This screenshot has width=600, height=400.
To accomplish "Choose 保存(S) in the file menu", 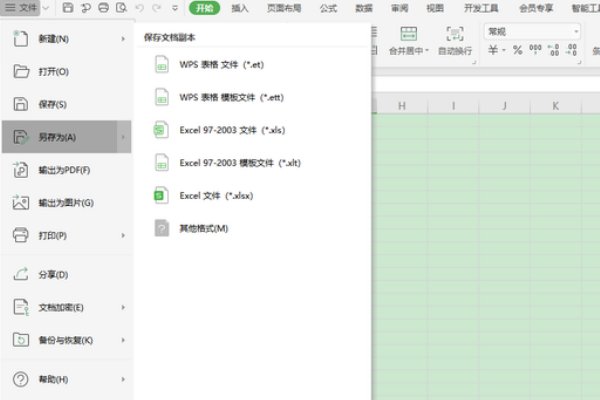I will click(67, 104).
